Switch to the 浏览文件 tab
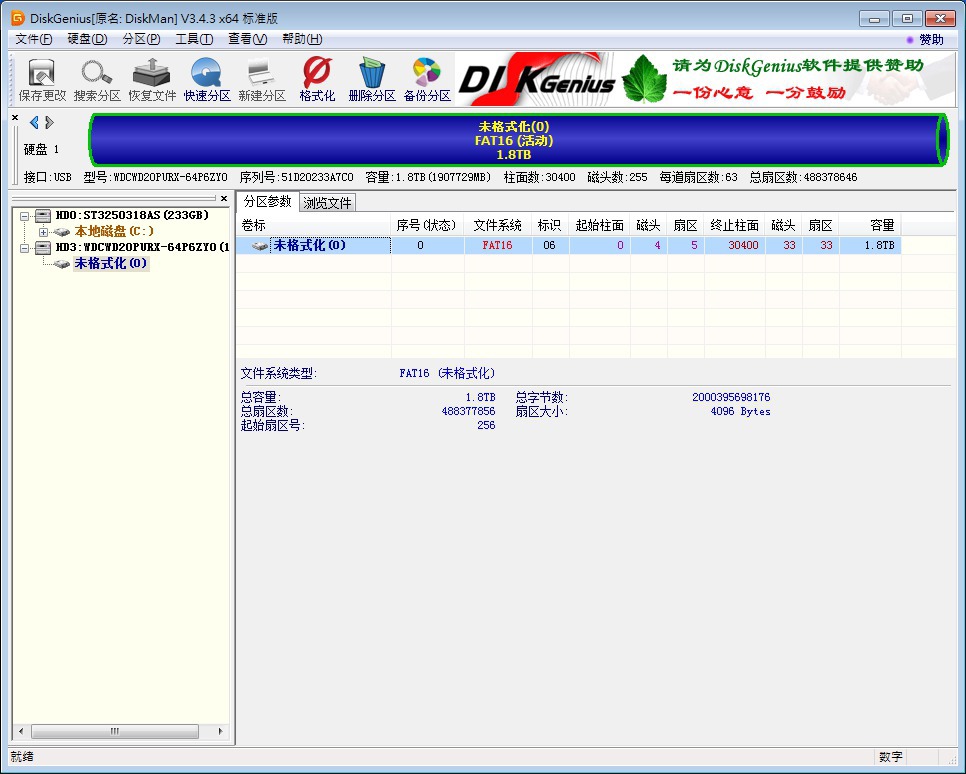The width and height of the screenshot is (966, 774). [327, 203]
